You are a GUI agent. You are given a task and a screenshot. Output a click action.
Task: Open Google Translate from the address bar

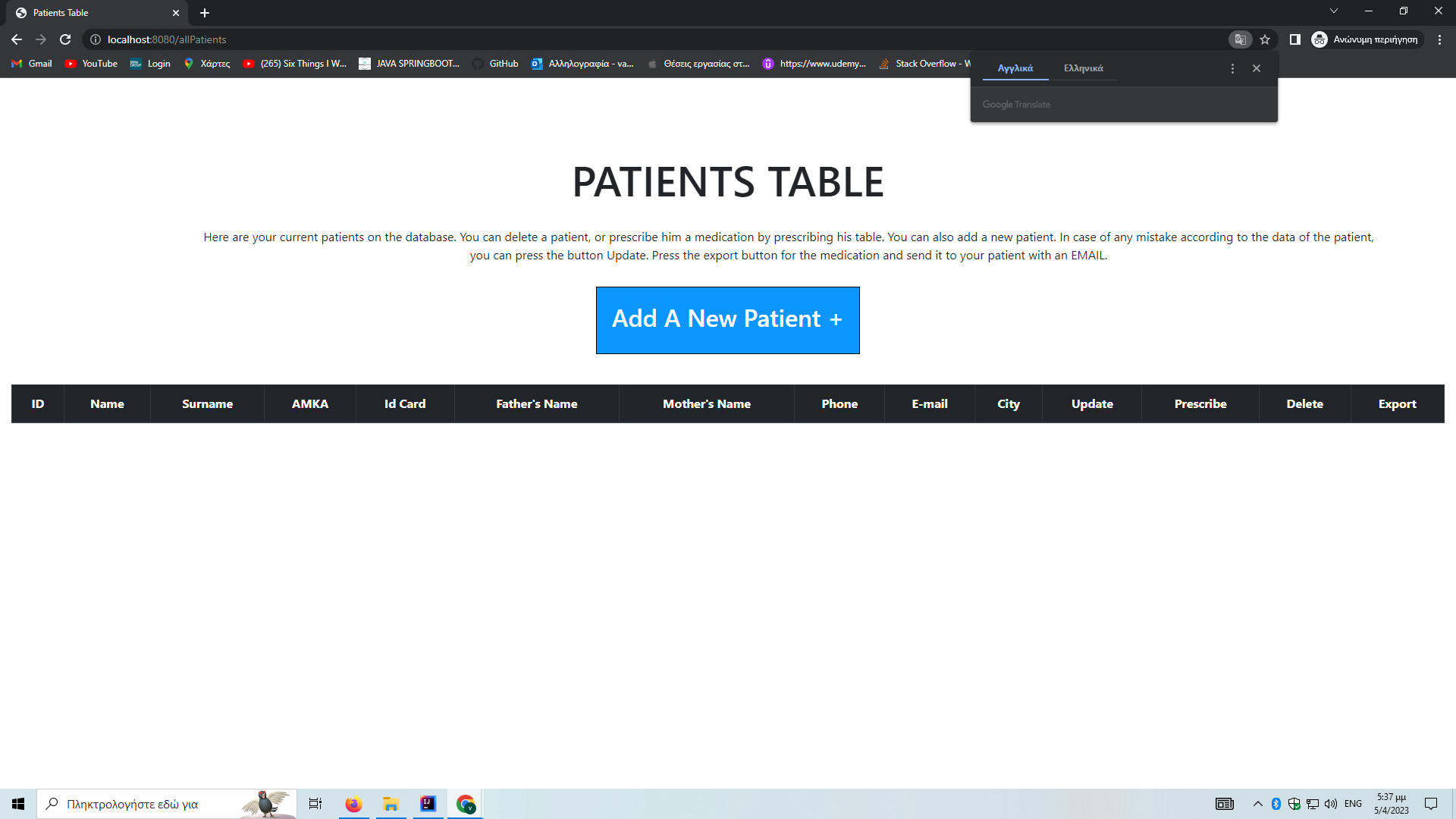click(x=1241, y=39)
